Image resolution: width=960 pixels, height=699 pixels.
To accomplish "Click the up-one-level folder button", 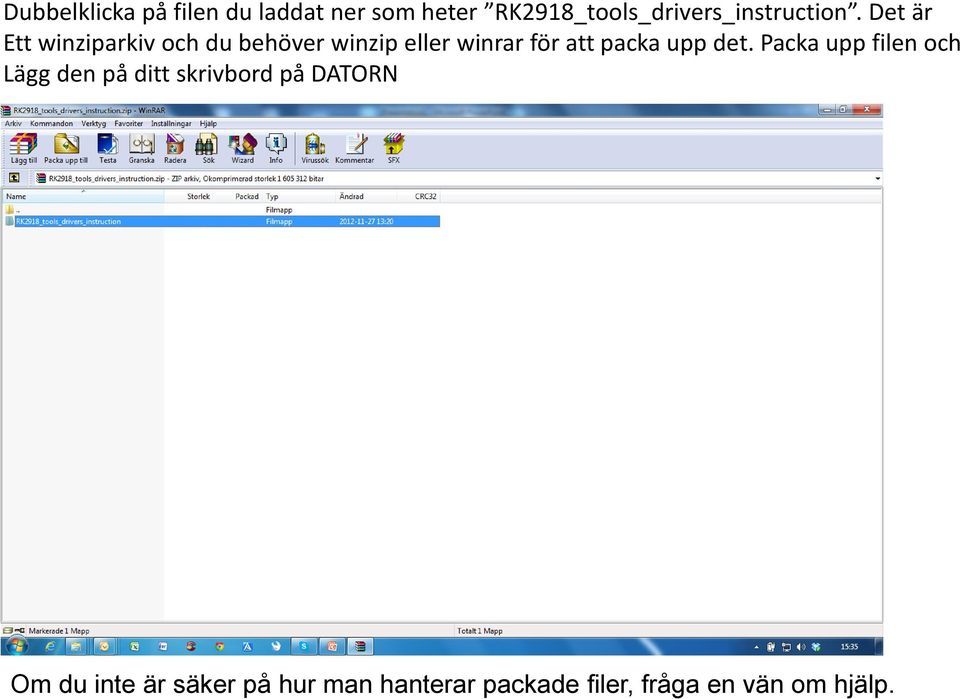I will (x=14, y=178).
